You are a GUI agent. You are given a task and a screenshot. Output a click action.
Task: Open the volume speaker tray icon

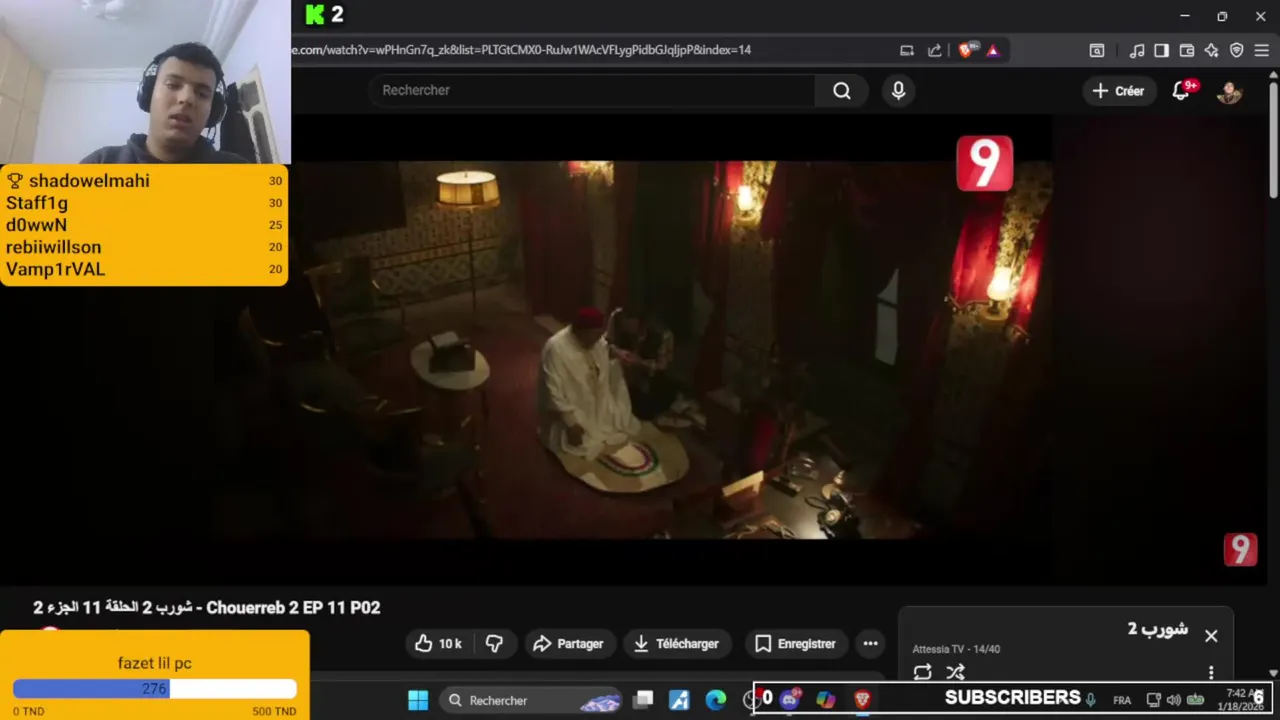[1173, 700]
